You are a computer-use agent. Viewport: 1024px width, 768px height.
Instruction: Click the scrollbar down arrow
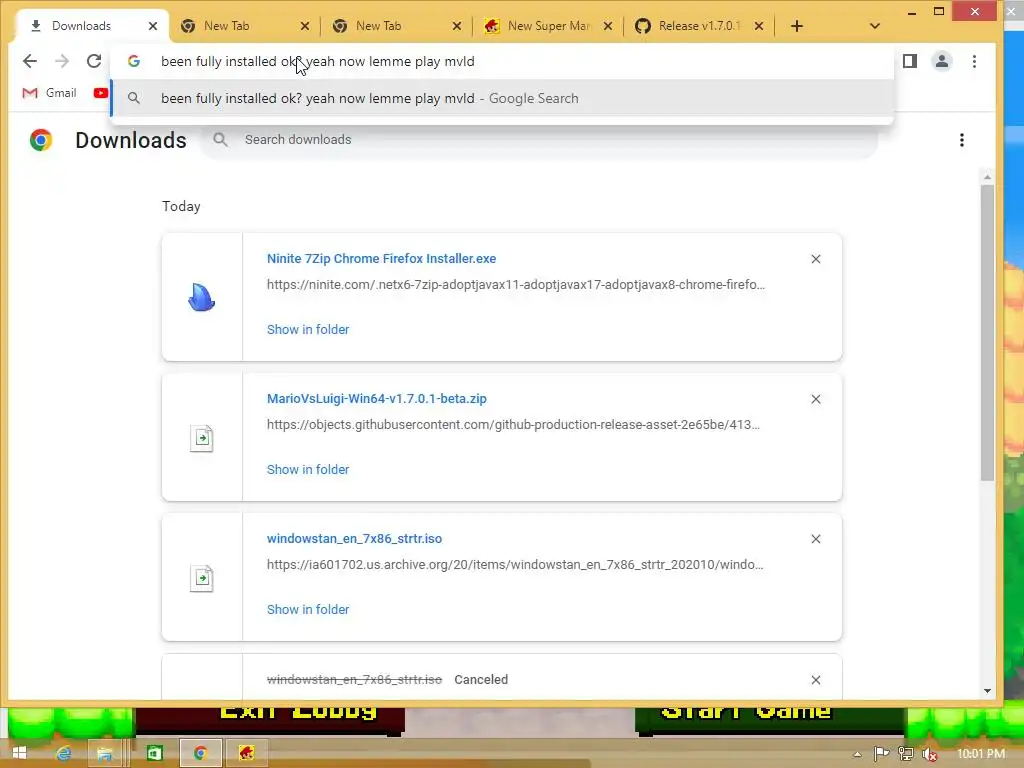point(987,691)
